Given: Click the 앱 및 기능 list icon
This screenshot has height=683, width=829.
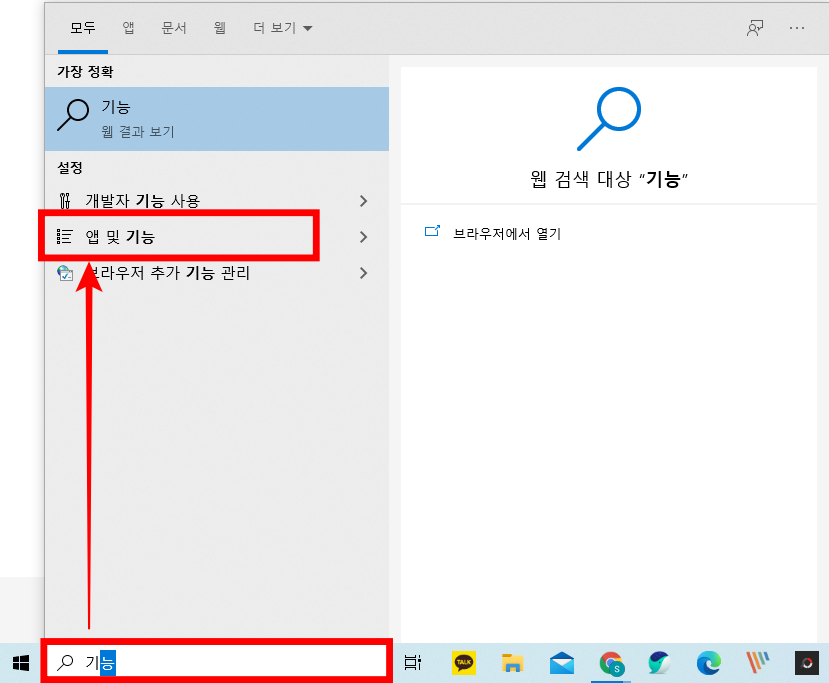Looking at the screenshot, I should point(65,236).
